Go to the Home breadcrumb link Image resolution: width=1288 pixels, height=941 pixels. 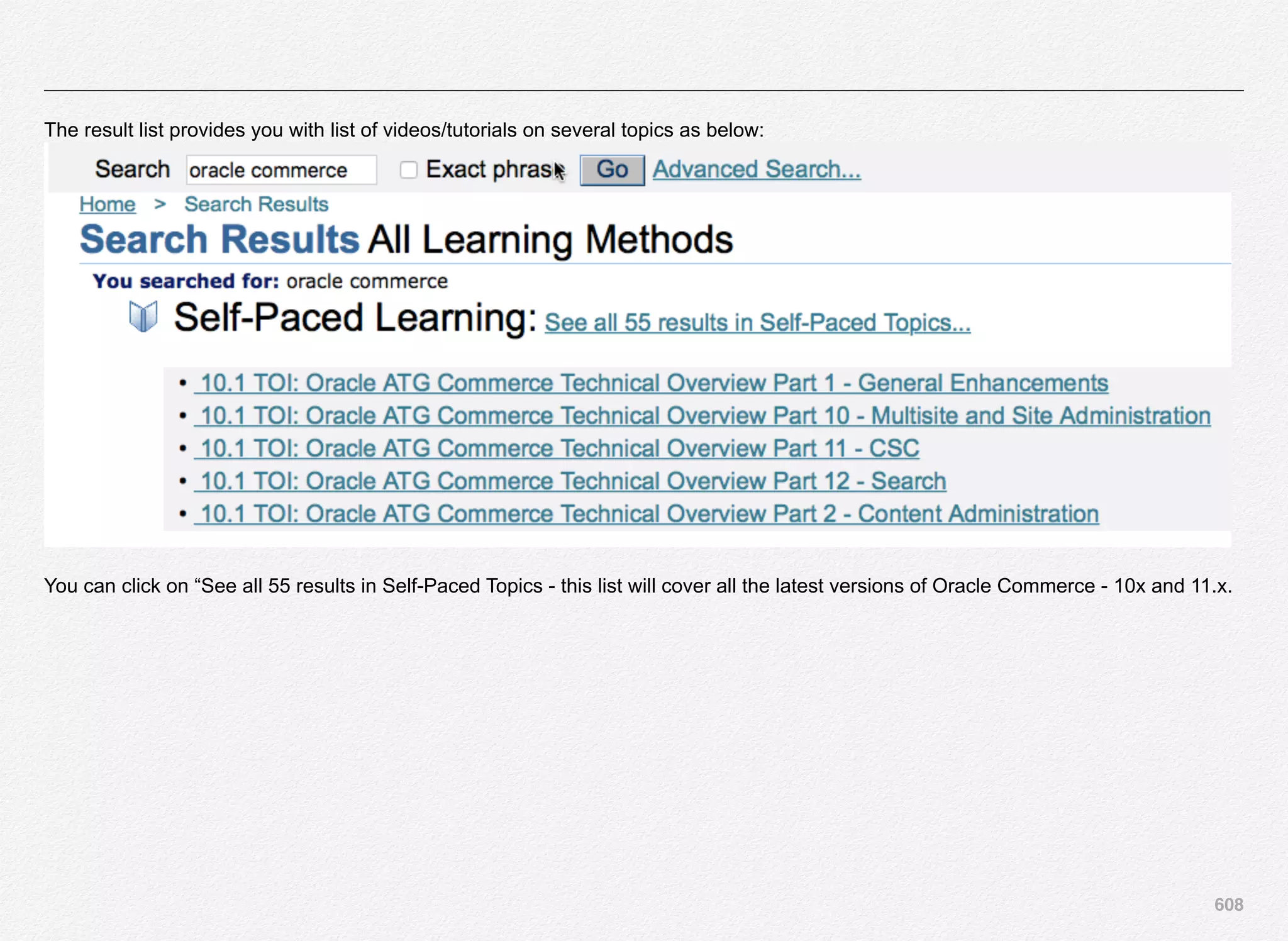click(108, 204)
